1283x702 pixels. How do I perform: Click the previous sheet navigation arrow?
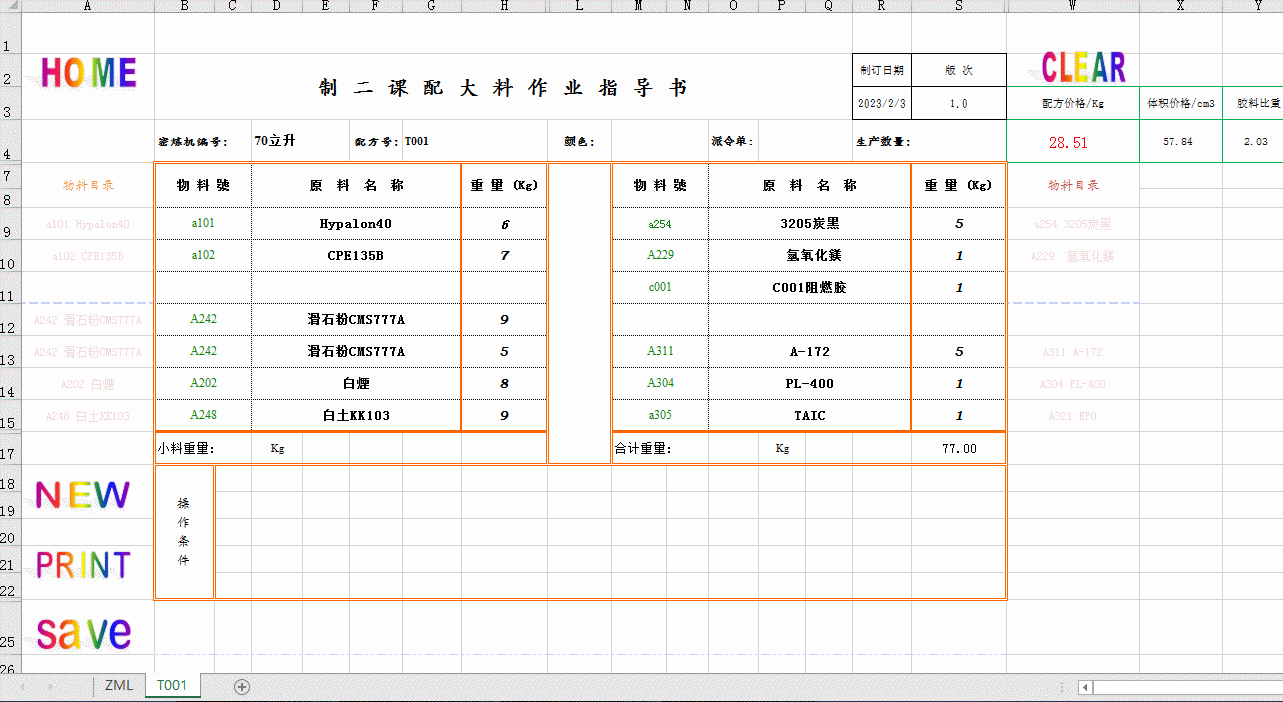pos(23,686)
